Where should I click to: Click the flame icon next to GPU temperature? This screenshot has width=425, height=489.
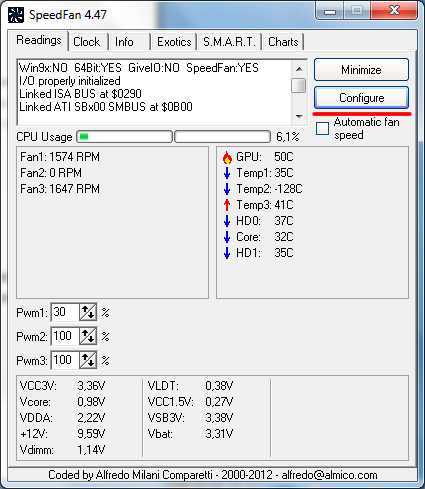tap(227, 157)
